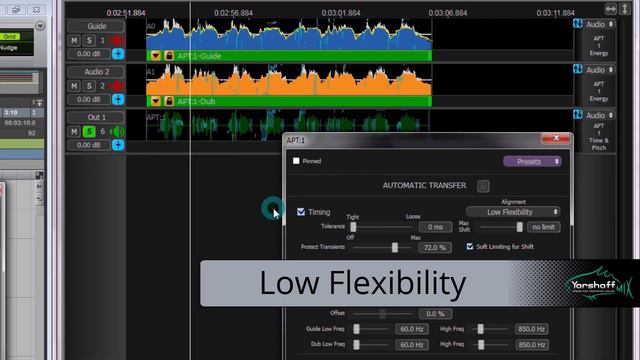Solo the Guide track
This screenshot has height=360, width=640.
(89, 40)
